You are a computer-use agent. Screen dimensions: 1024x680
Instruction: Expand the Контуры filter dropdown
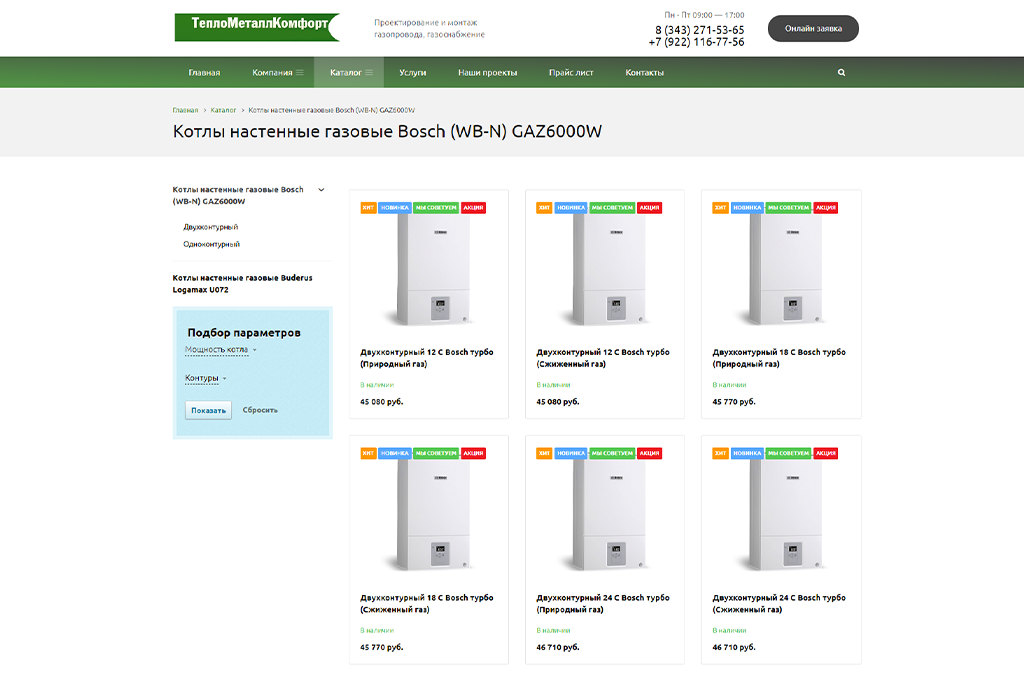(x=205, y=378)
